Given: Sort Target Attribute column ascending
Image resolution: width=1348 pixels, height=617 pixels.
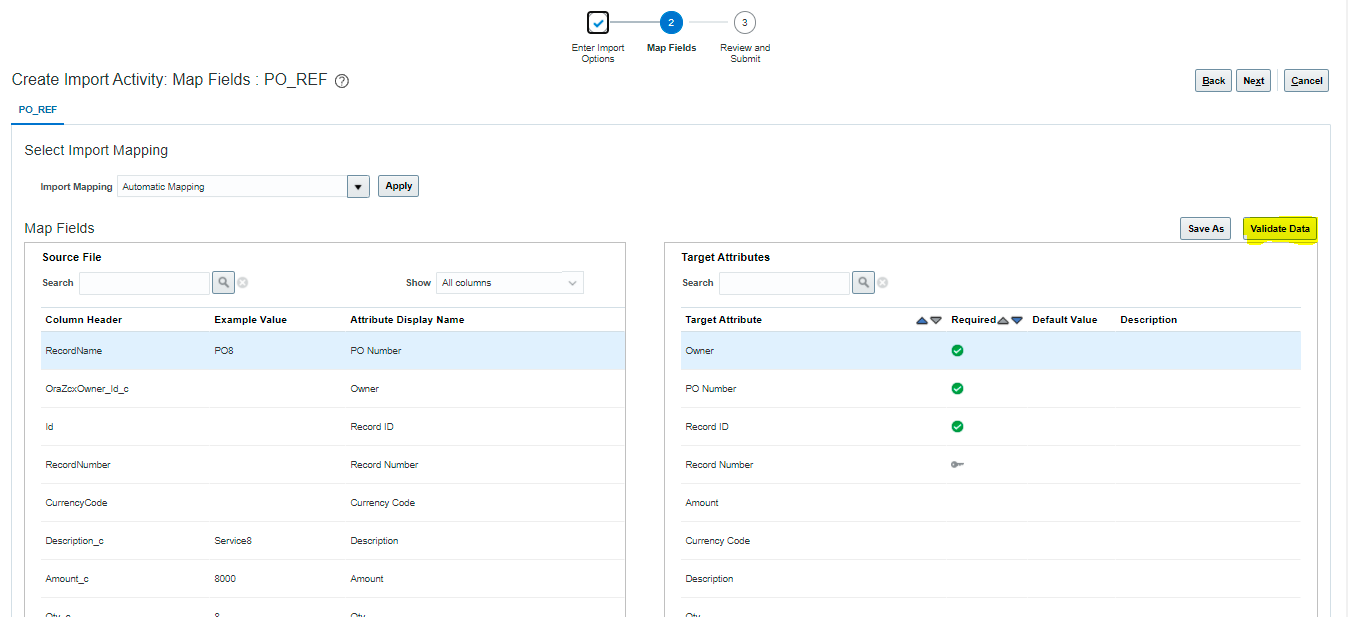Looking at the screenshot, I should tap(922, 320).
